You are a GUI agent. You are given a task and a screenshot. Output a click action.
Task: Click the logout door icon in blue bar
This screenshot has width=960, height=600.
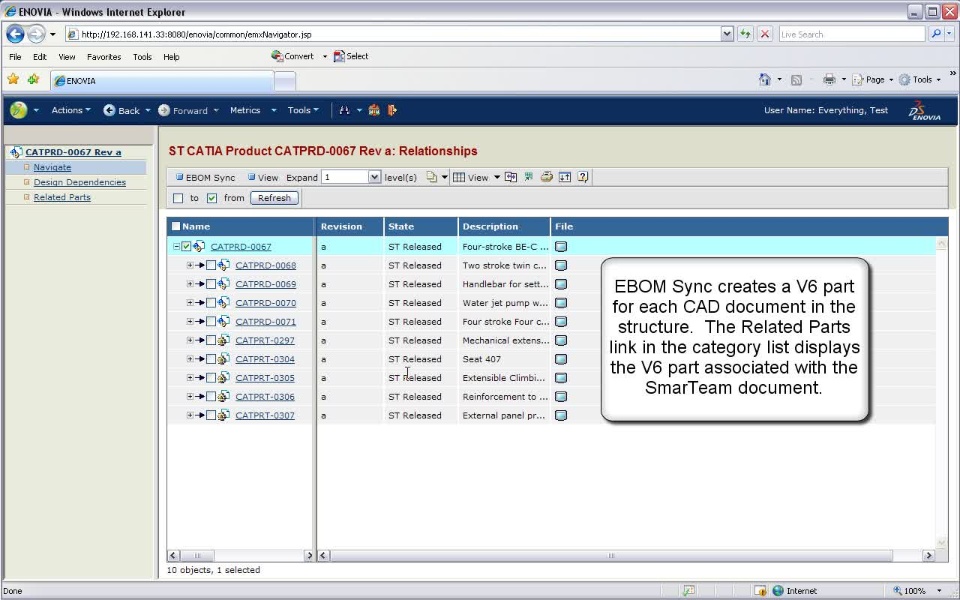392,110
